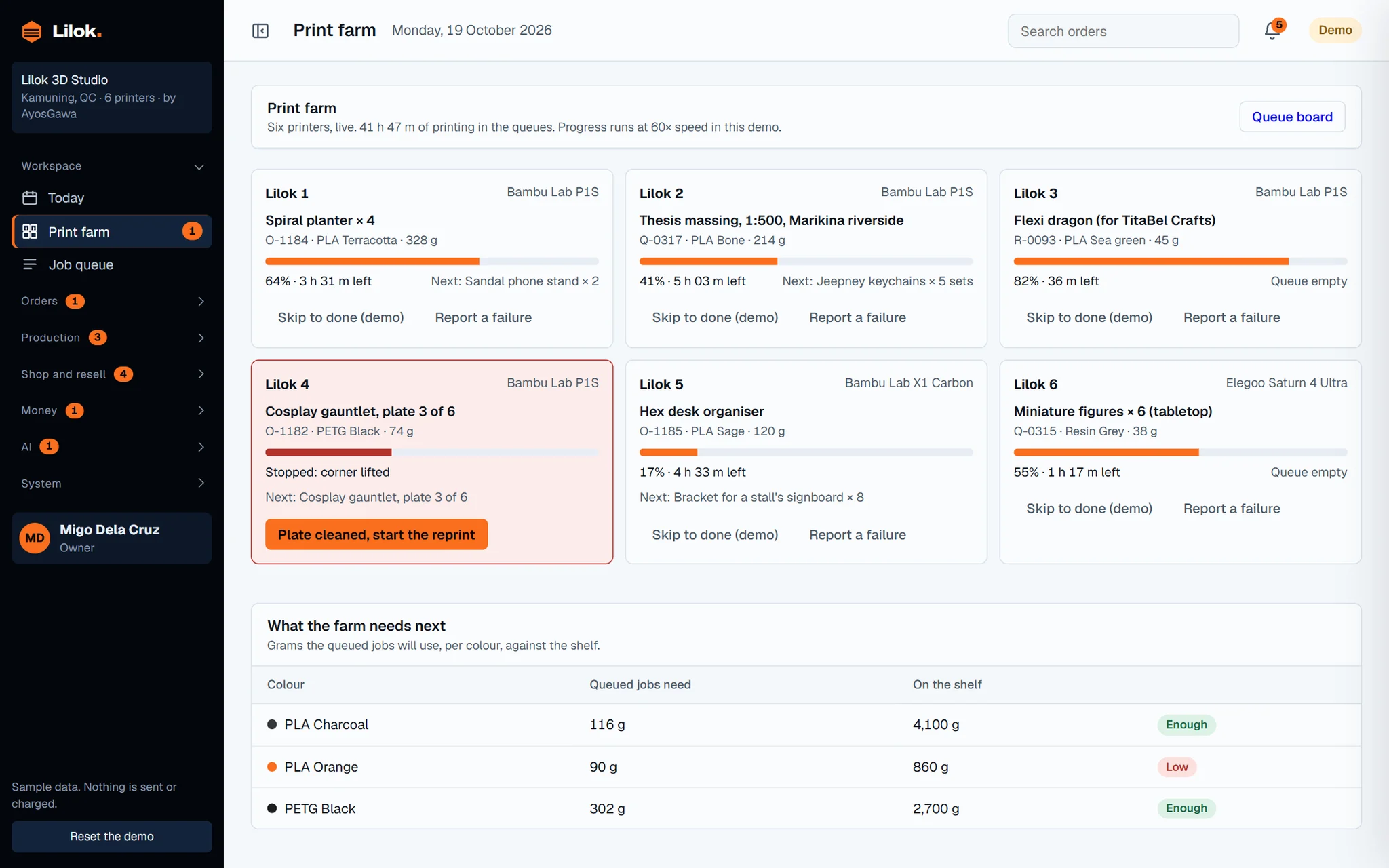The image size is (1389, 868).
Task: Reset the demo
Action: (x=112, y=836)
